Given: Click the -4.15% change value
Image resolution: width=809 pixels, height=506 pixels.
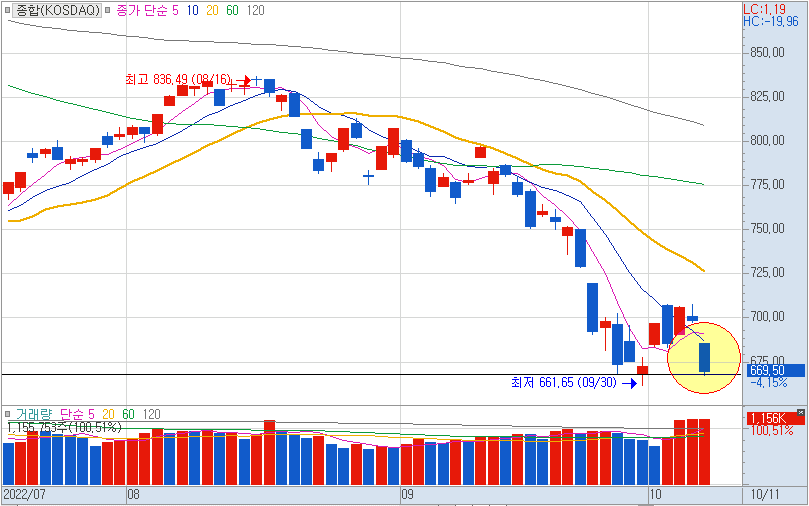Looking at the screenshot, I should click(769, 383).
